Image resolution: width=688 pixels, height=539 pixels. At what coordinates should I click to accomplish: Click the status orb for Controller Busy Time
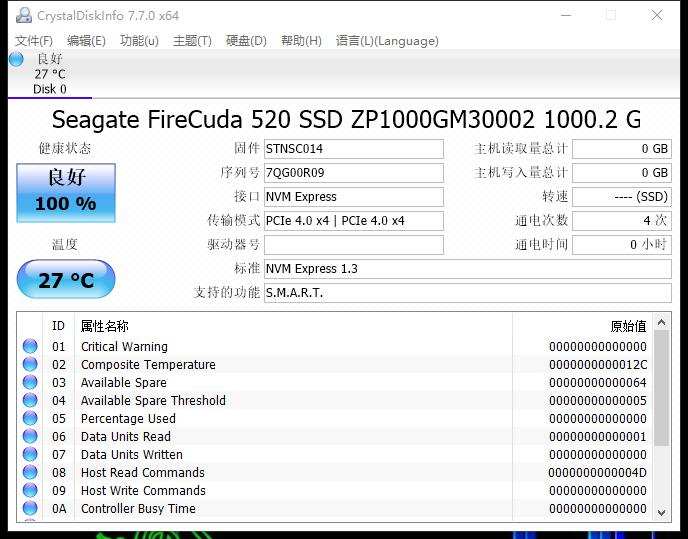[30, 508]
